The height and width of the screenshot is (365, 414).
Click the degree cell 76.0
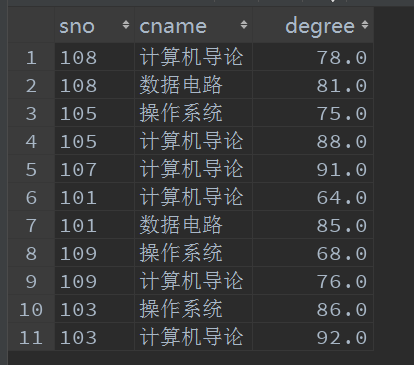[x=313, y=281]
